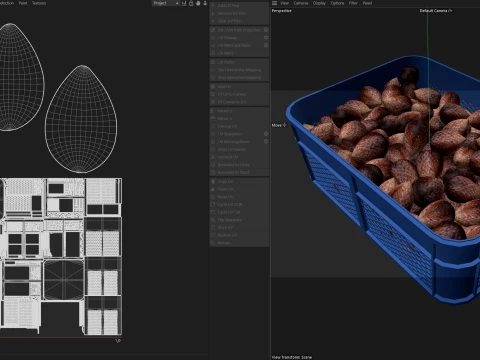The width and height of the screenshot is (480, 360).
Task: Click the Max UV icon
Action: coord(213,87)
